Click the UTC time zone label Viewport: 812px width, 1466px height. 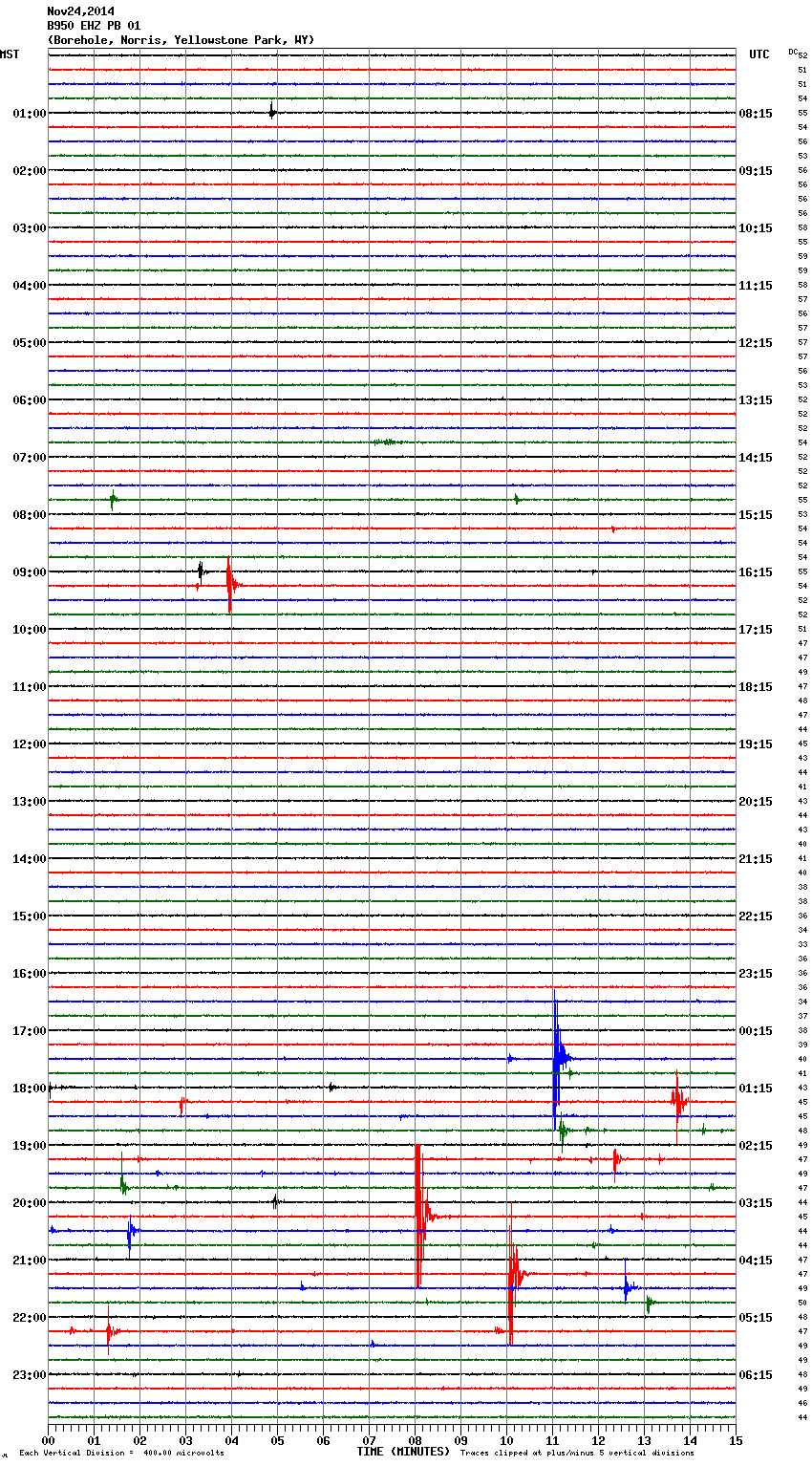coord(759,54)
